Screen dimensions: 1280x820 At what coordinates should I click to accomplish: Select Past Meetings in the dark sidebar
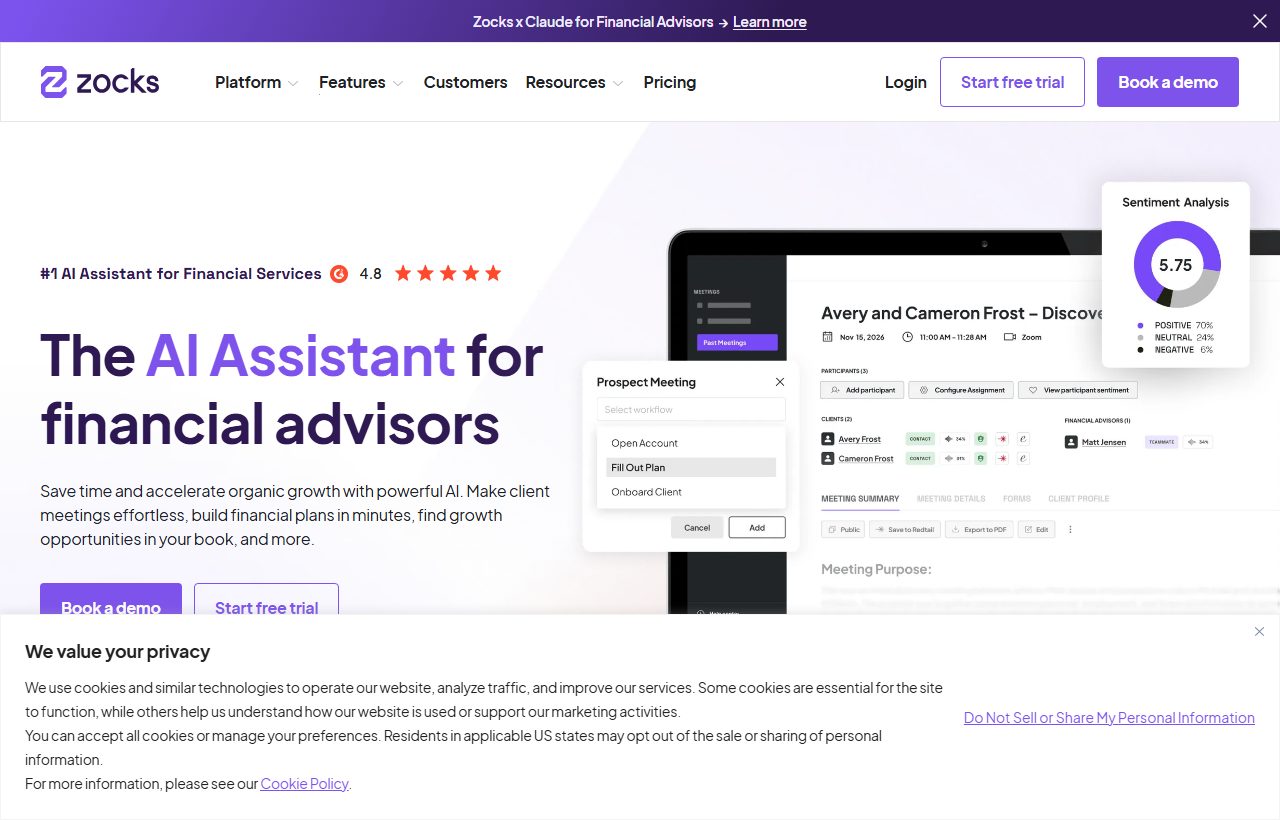pyautogui.click(x=737, y=342)
